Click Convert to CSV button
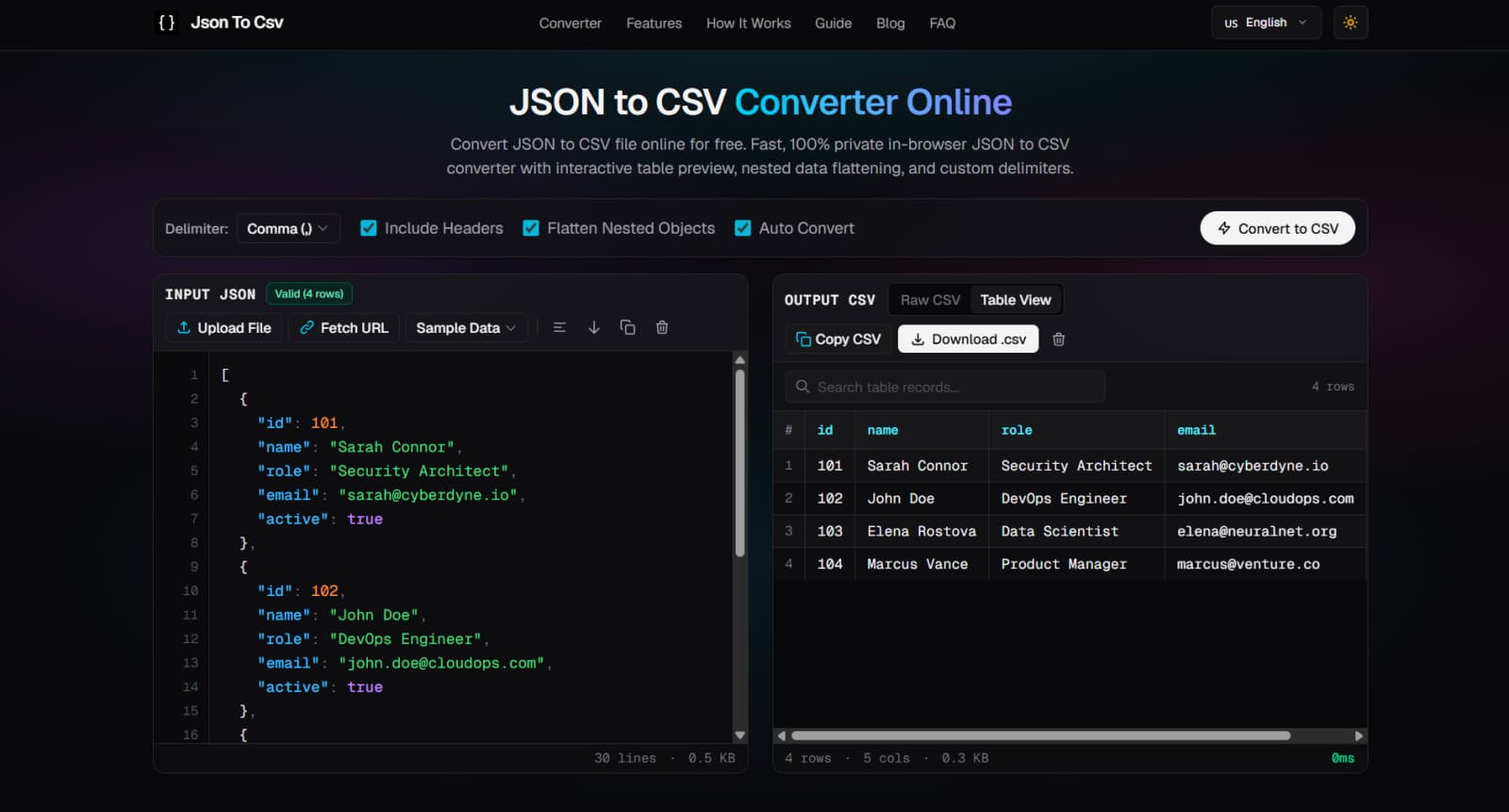 1278,228
